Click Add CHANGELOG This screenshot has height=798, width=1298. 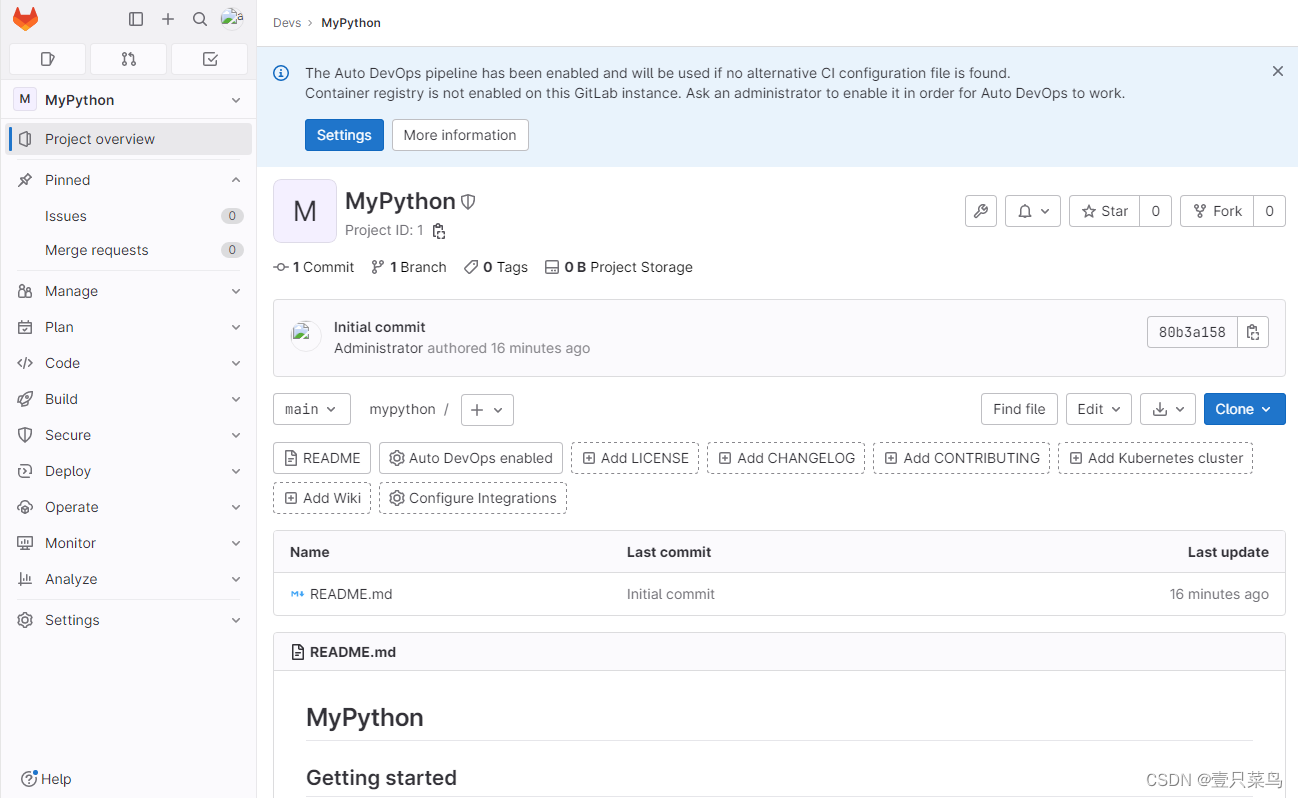786,458
